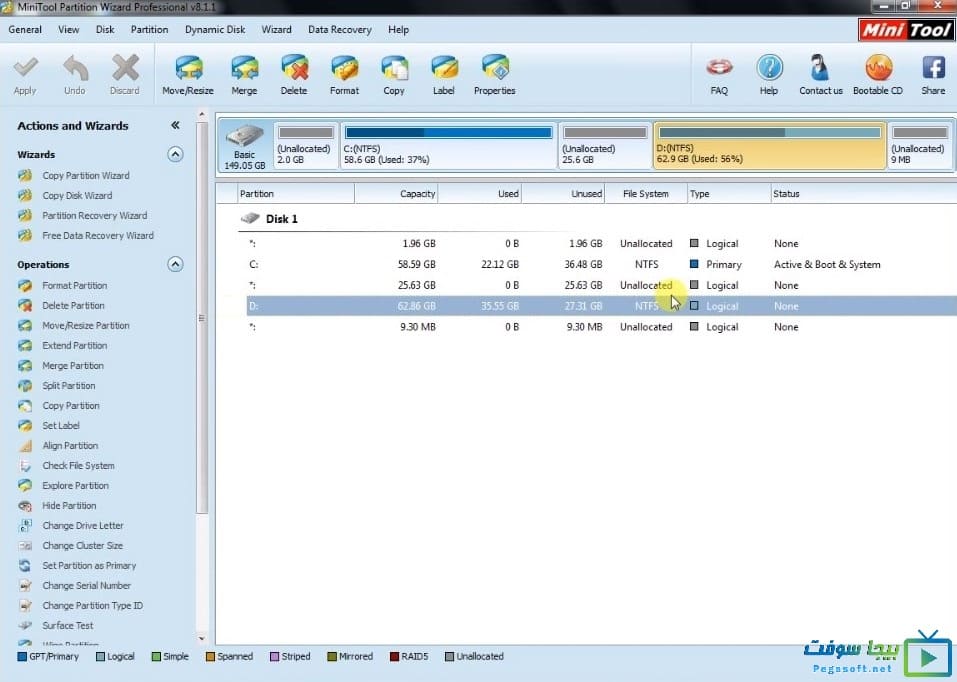Viewport: 957px width, 682px height.
Task: Click the Delete toolbar icon
Action: tap(294, 68)
